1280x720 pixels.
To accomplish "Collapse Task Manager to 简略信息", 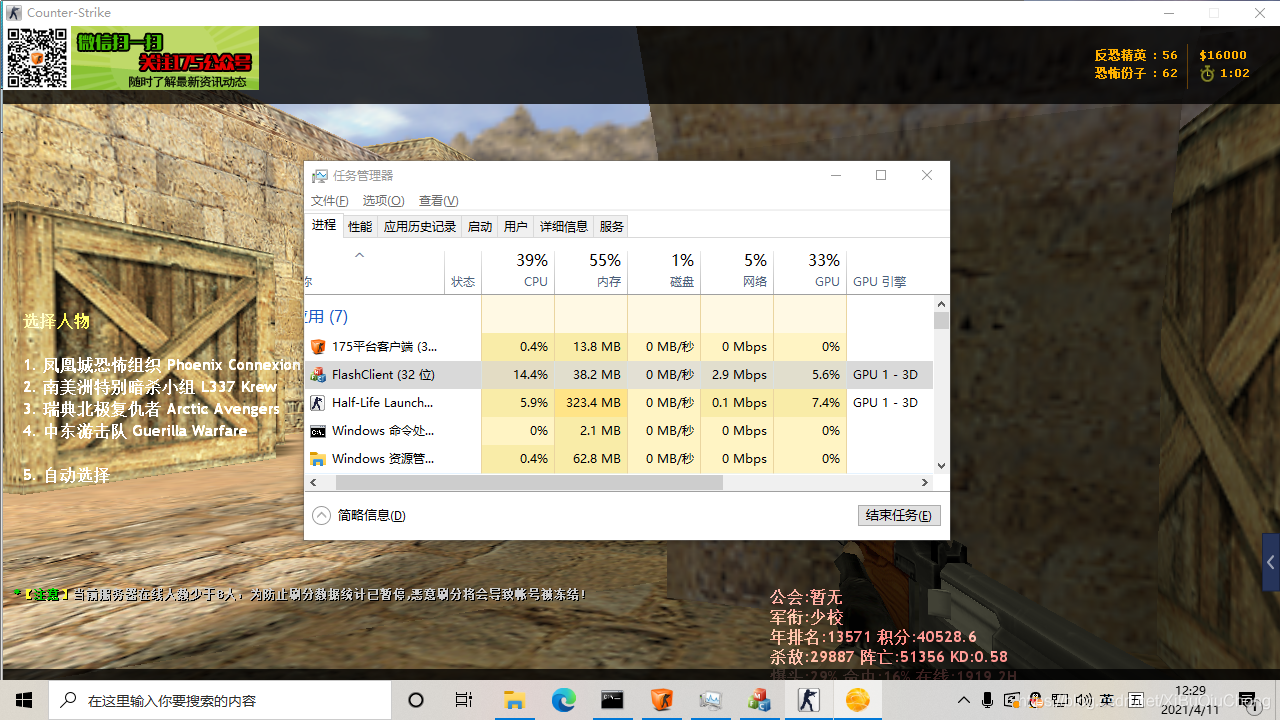I will coord(359,516).
